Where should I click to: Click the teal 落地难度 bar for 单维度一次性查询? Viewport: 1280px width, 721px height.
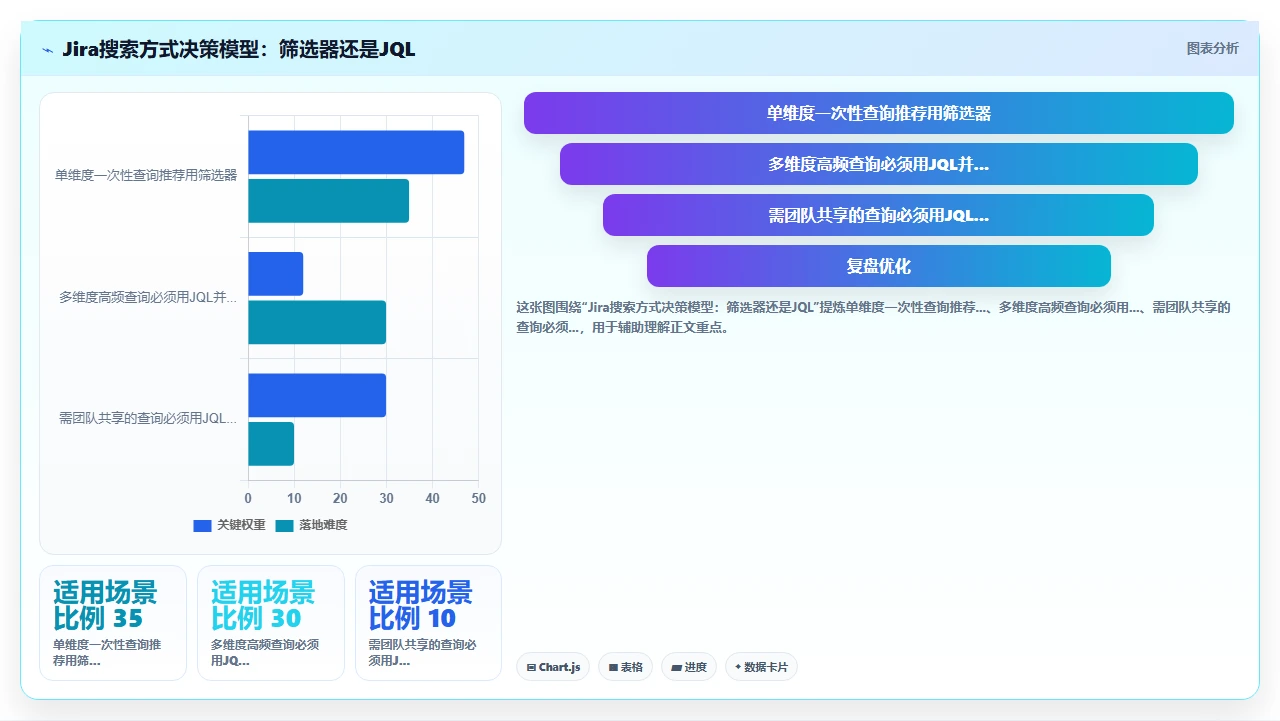328,201
